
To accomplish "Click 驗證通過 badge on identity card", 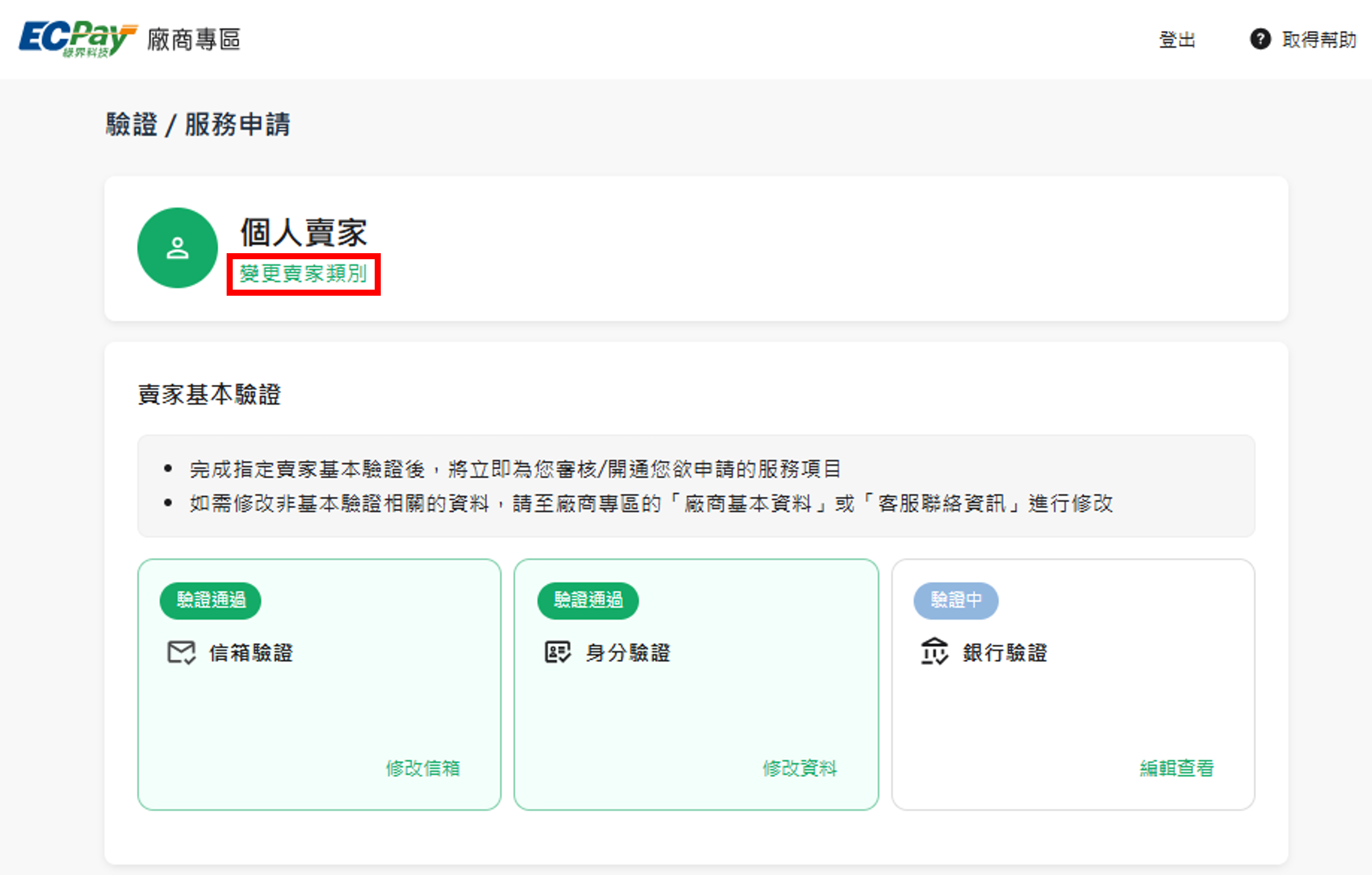I will click(x=587, y=600).
